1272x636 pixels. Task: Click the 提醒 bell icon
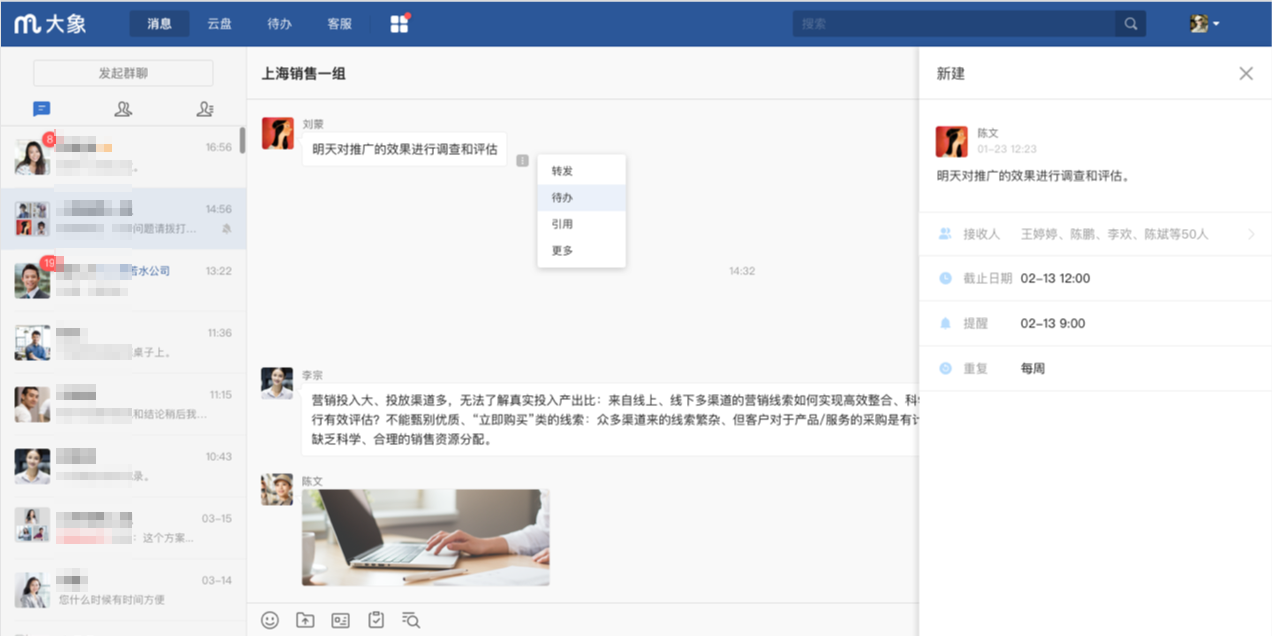click(945, 323)
